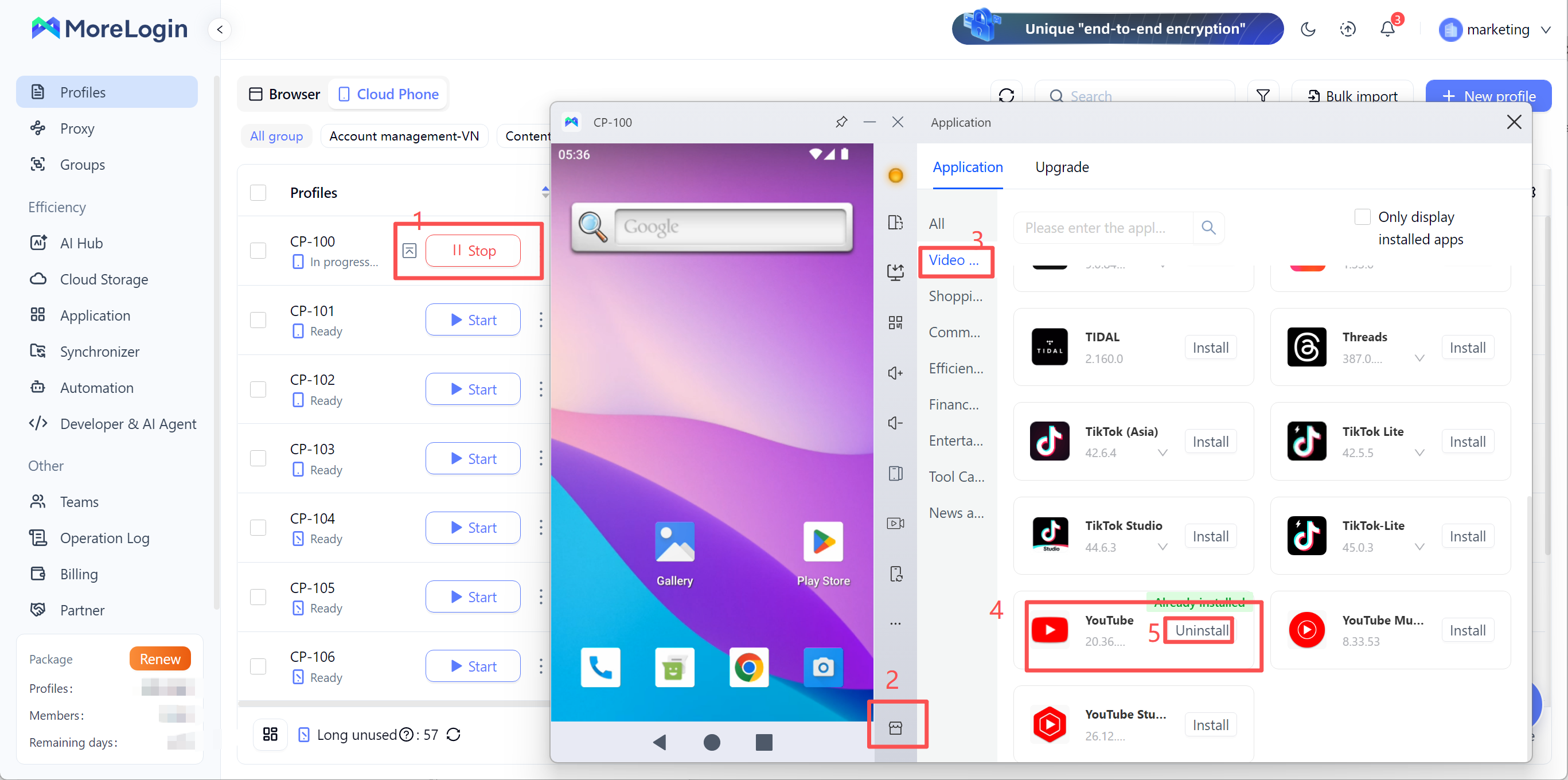Viewport: 1568px width, 780px height.
Task: Expand TikTok Lite version dropdown
Action: click(1419, 453)
